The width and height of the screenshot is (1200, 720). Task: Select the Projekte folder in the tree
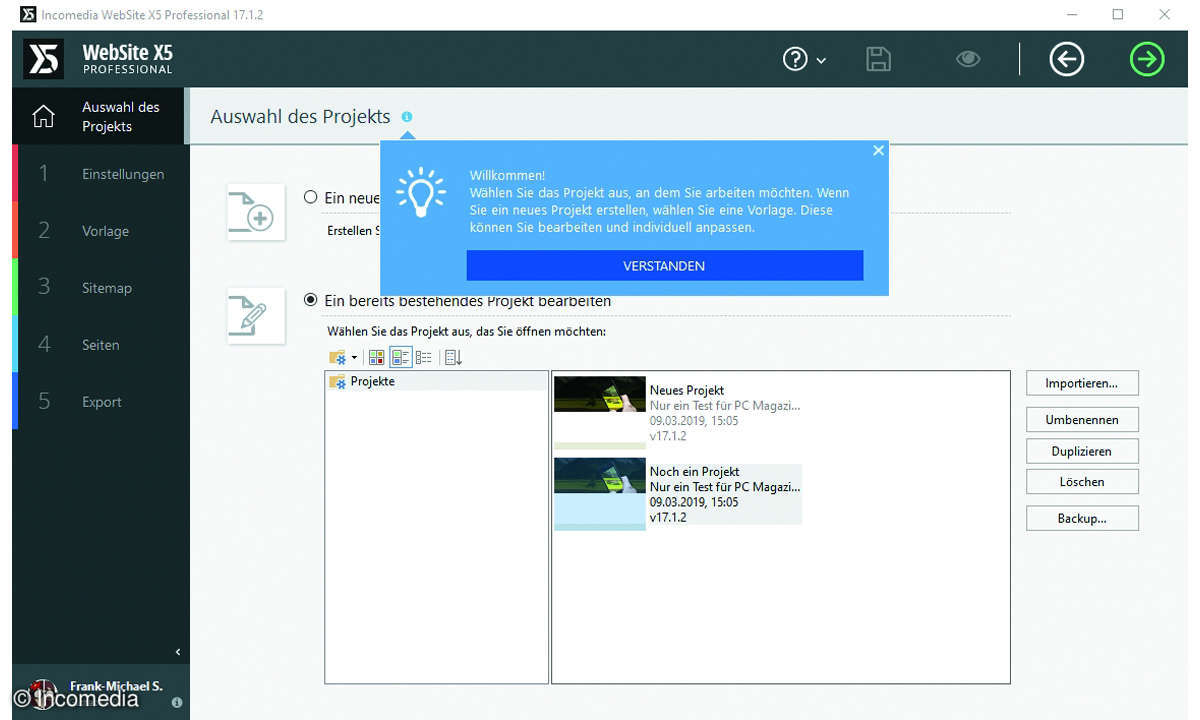point(437,381)
